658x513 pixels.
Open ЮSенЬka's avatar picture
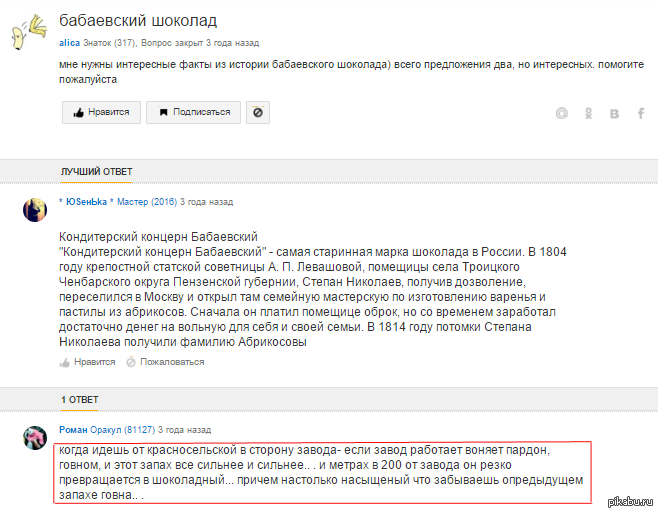[x=34, y=208]
